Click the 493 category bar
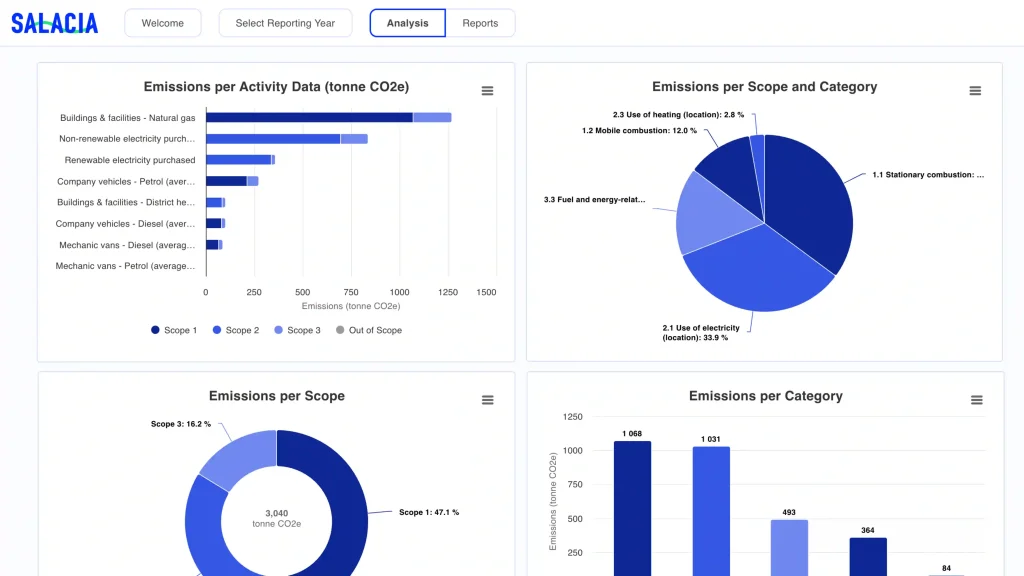 click(789, 547)
